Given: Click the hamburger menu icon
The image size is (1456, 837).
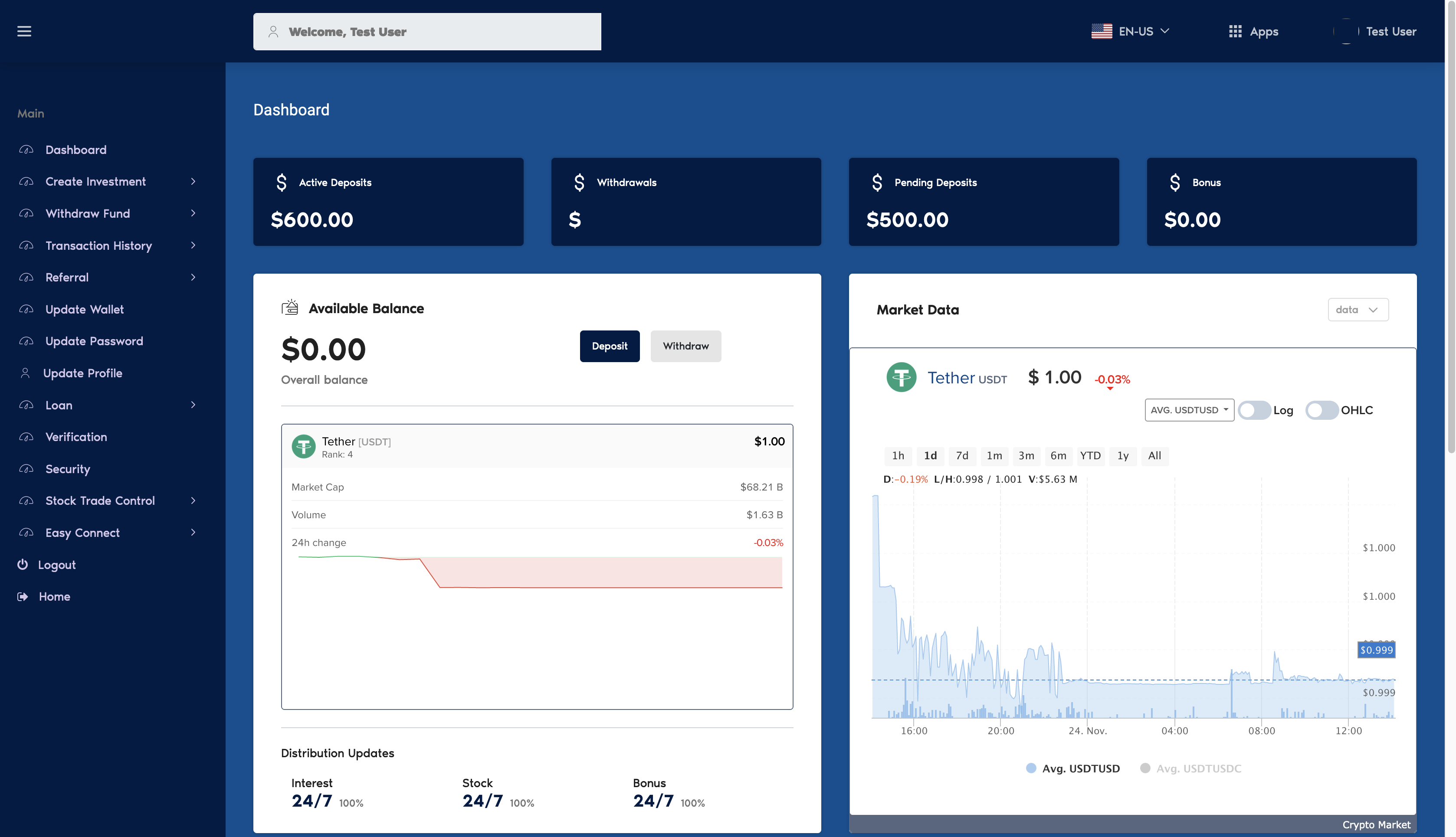Looking at the screenshot, I should click(24, 31).
